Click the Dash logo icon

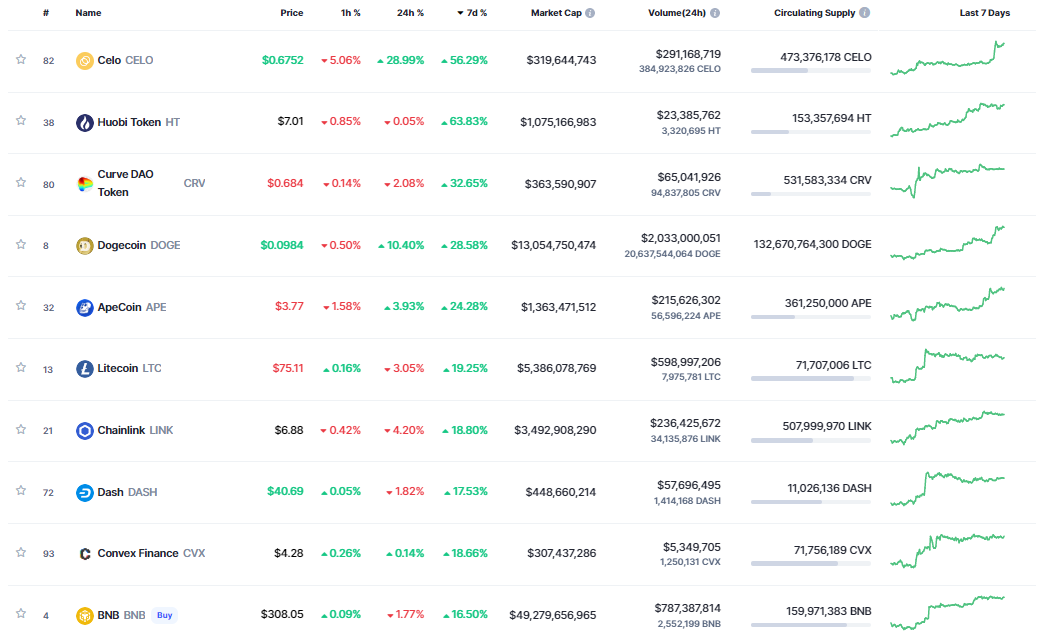pyautogui.click(x=84, y=493)
